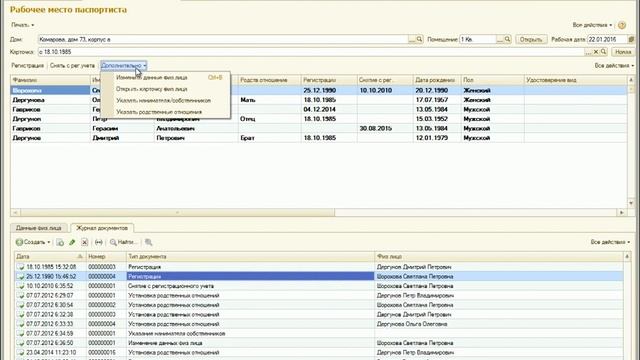Click the mark for deletion icon in the journal toolbar
The image size is (640, 360).
coord(84,242)
